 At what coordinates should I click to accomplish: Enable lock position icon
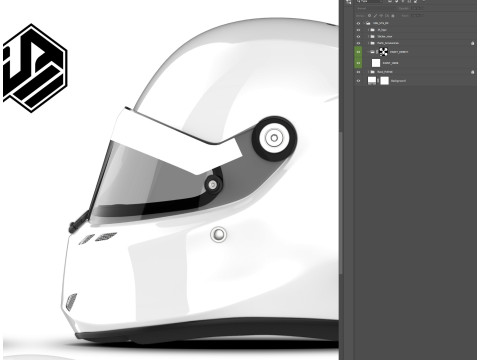[381, 16]
